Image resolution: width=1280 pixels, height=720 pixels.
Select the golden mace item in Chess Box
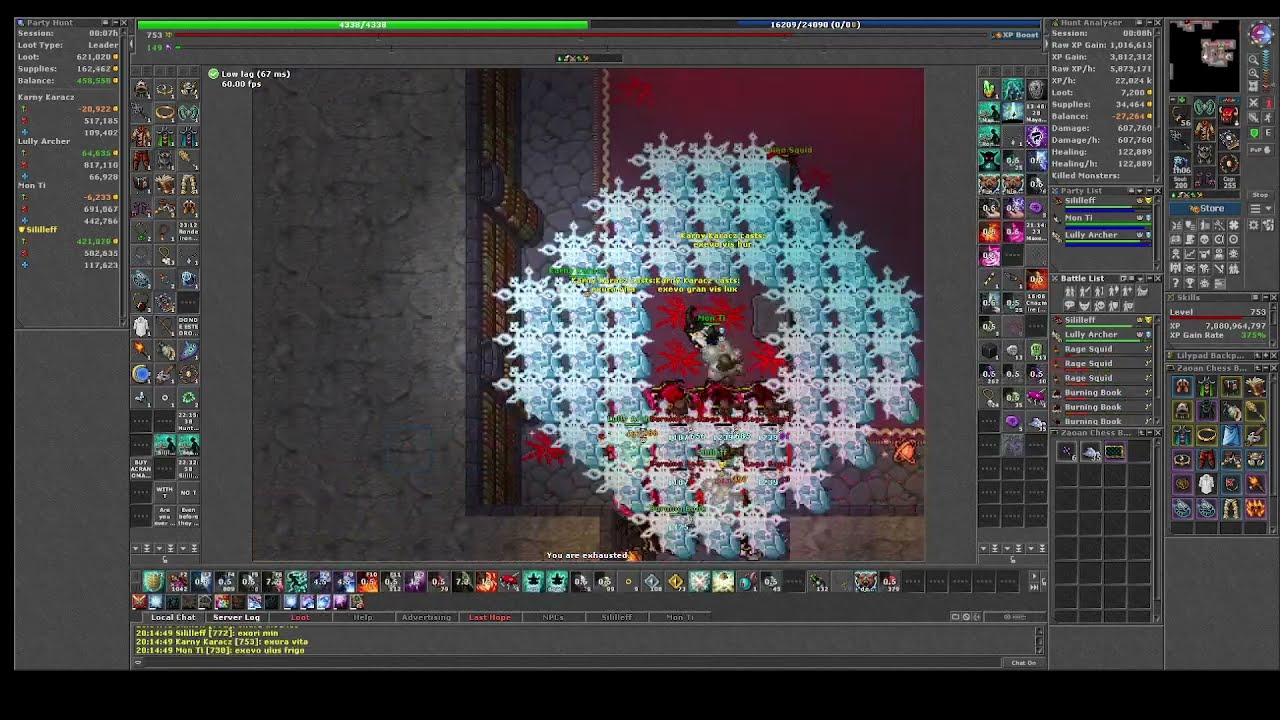point(1256,411)
